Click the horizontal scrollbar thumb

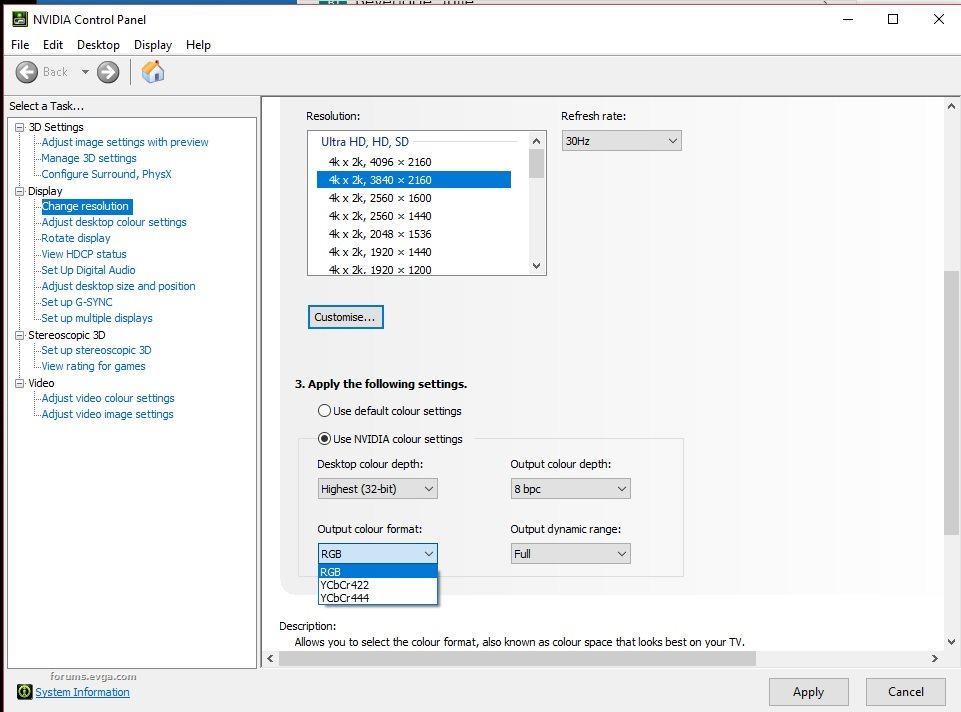coord(517,658)
